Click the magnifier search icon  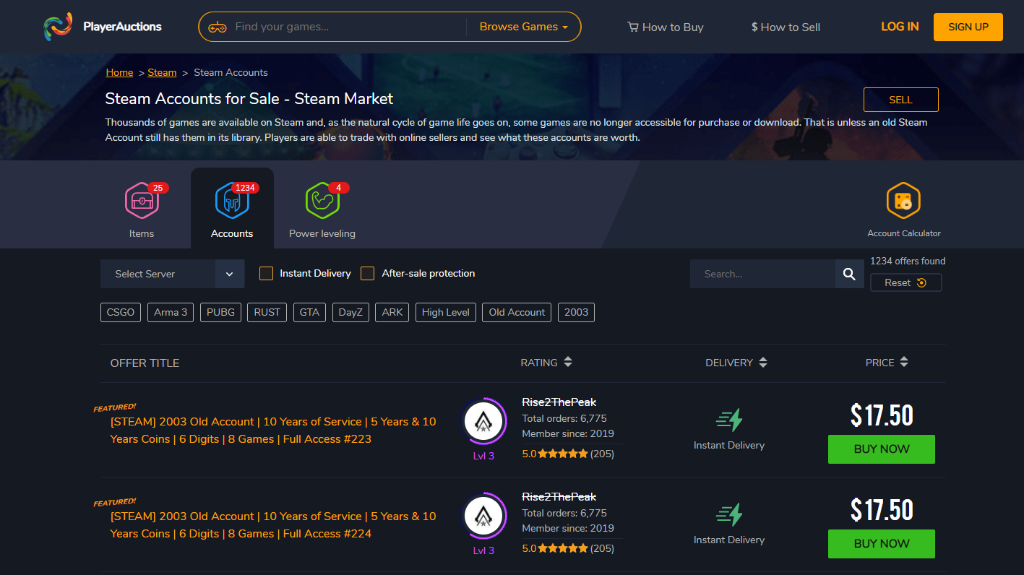coord(849,274)
